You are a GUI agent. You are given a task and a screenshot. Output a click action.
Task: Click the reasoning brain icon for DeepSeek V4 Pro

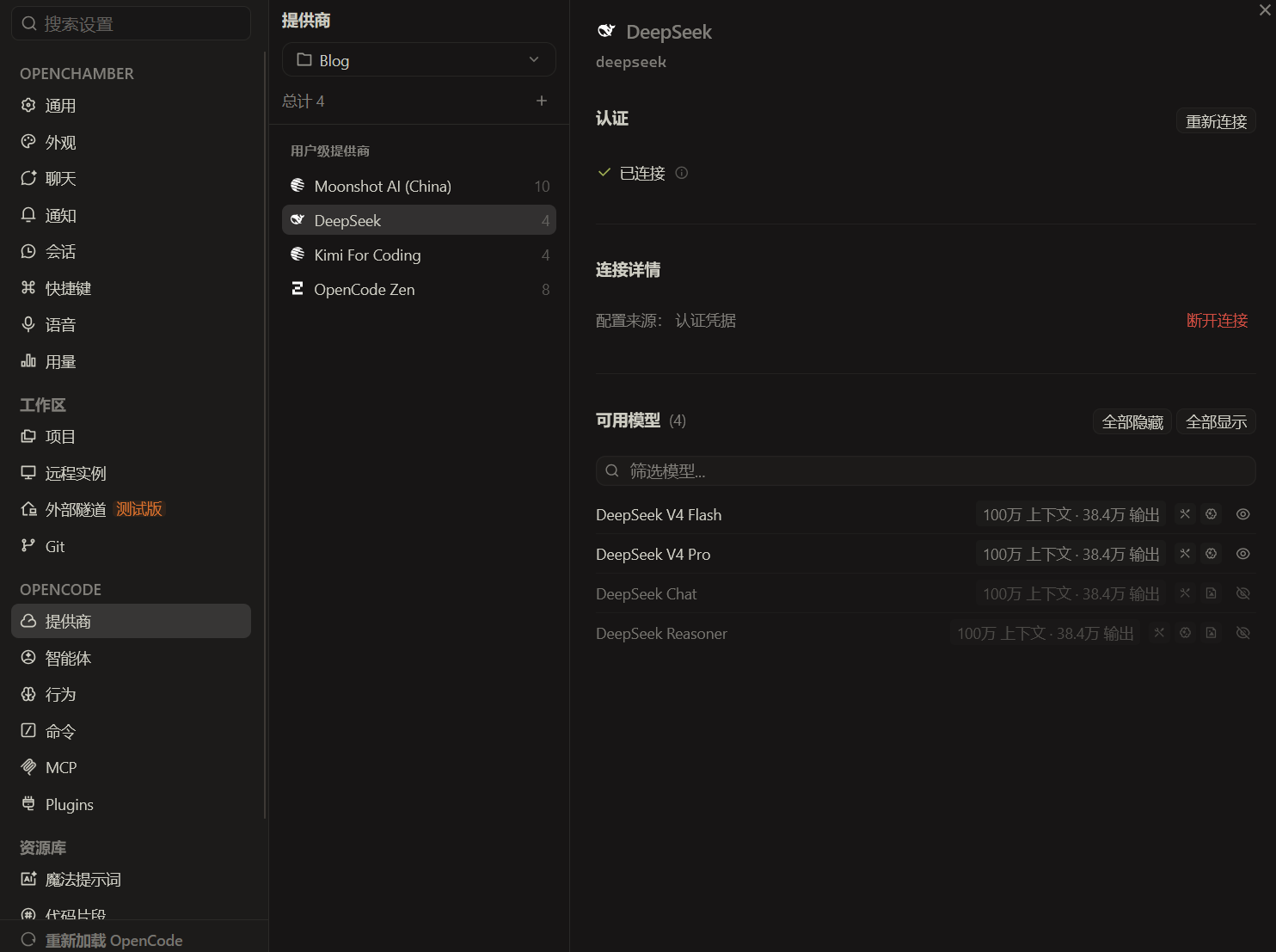[x=1212, y=554]
